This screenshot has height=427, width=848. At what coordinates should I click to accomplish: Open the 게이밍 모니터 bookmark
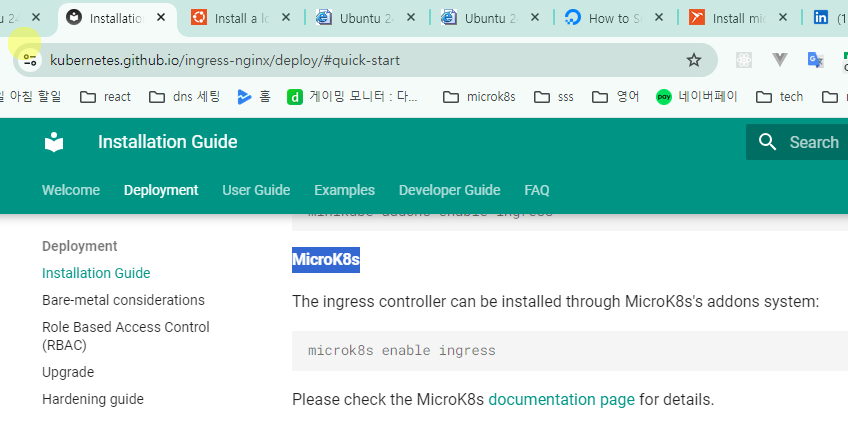(353, 97)
